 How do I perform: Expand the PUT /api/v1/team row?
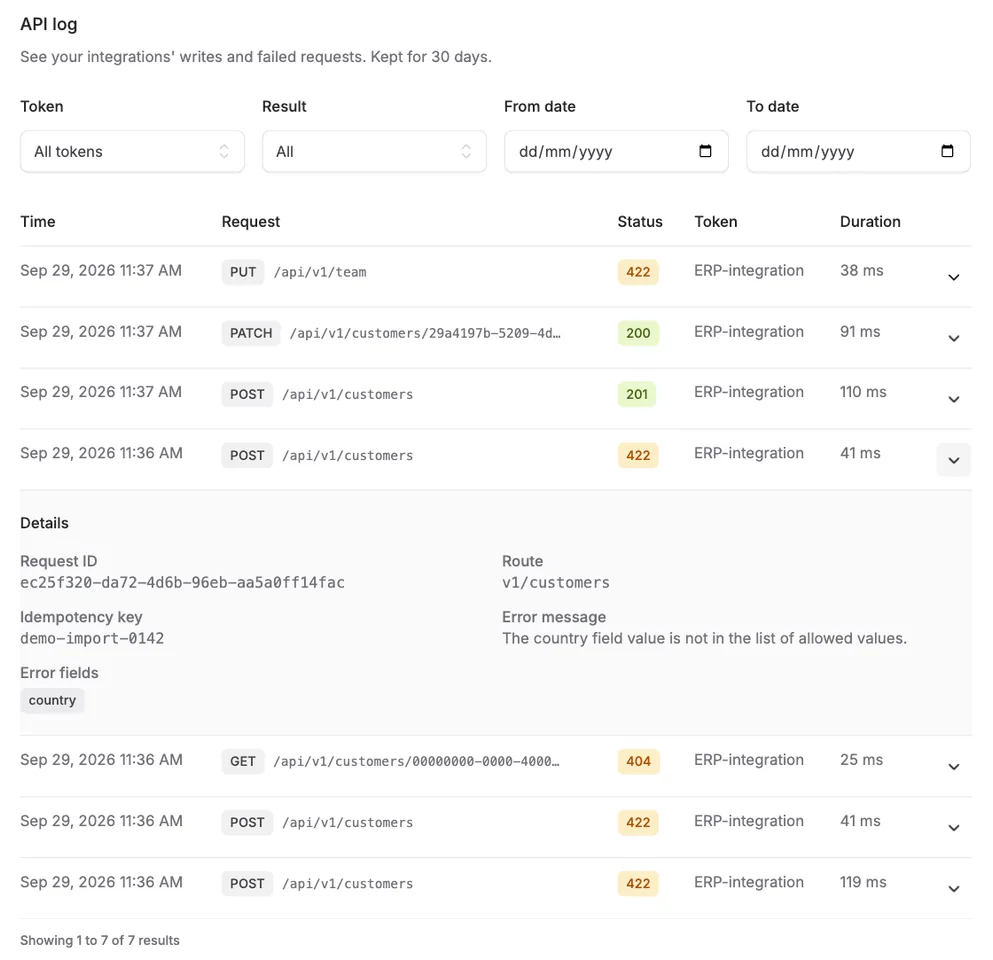(x=953, y=277)
